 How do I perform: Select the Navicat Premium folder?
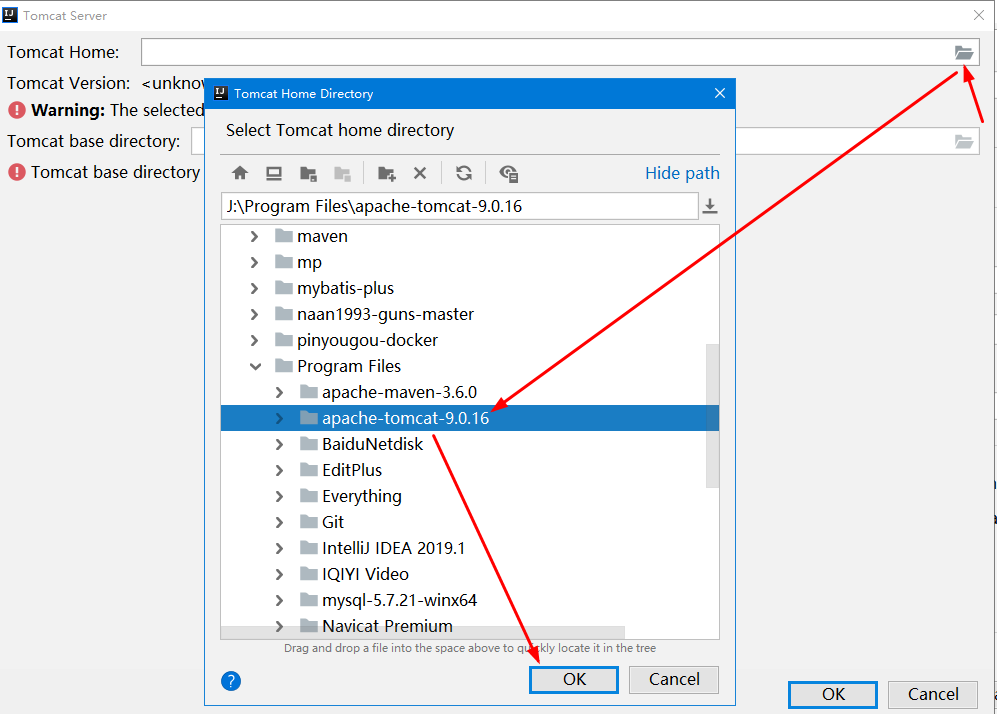387,626
